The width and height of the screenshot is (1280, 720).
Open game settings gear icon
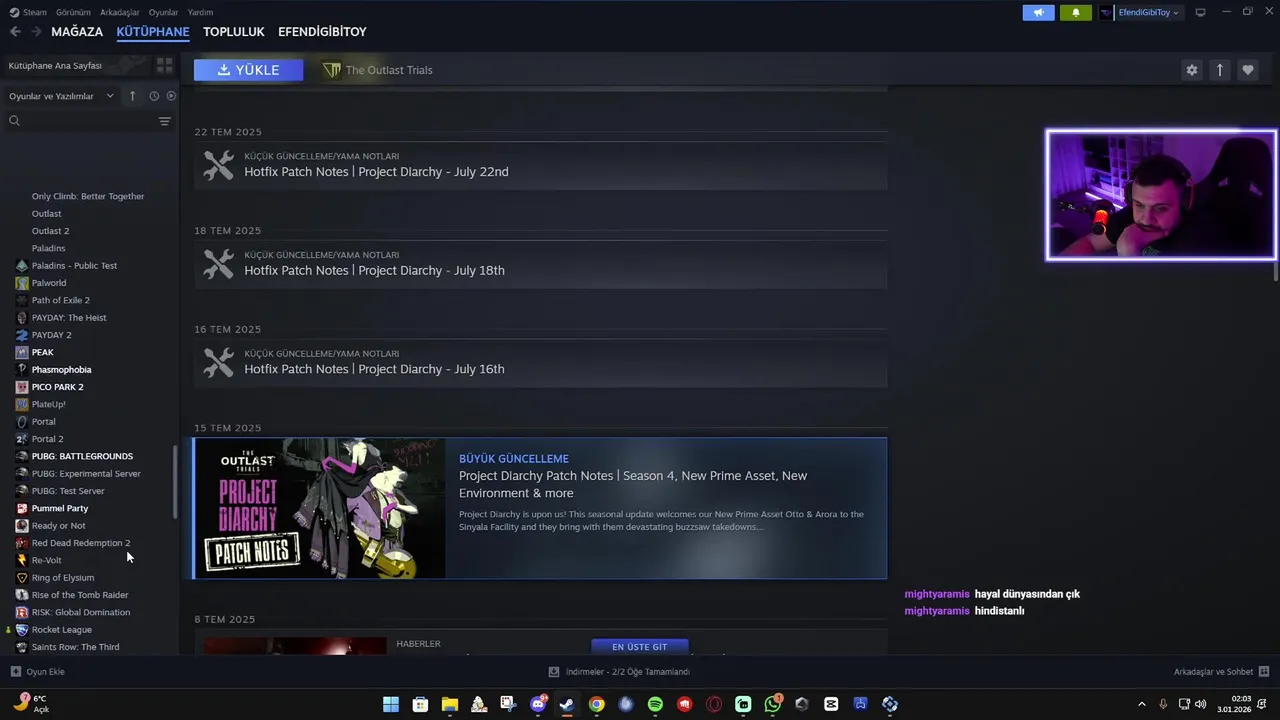click(x=1191, y=70)
